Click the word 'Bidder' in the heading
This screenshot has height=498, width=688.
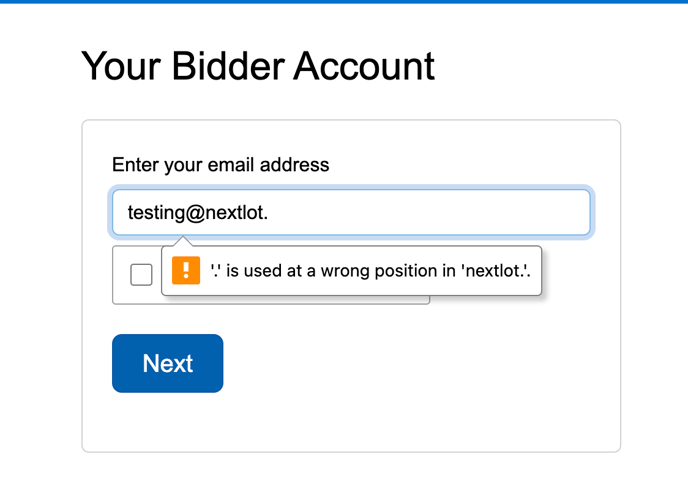[228, 66]
